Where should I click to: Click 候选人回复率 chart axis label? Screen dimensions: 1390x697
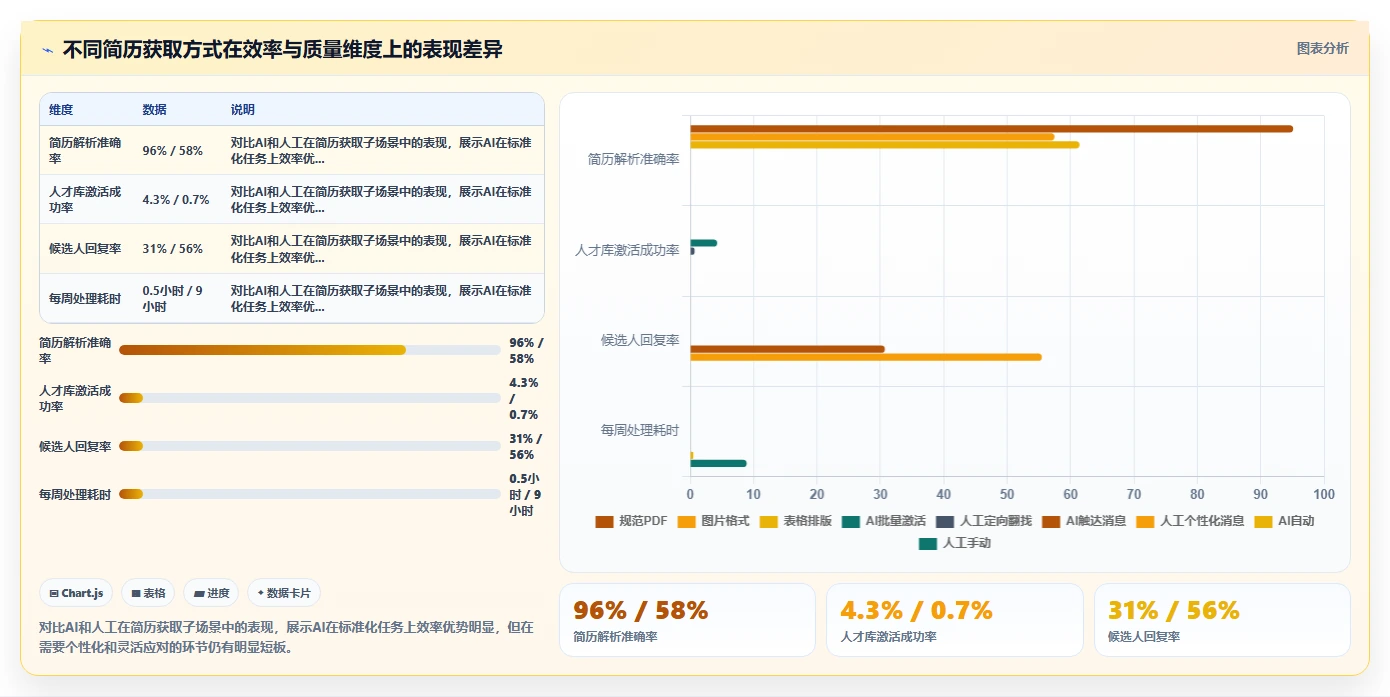click(640, 340)
